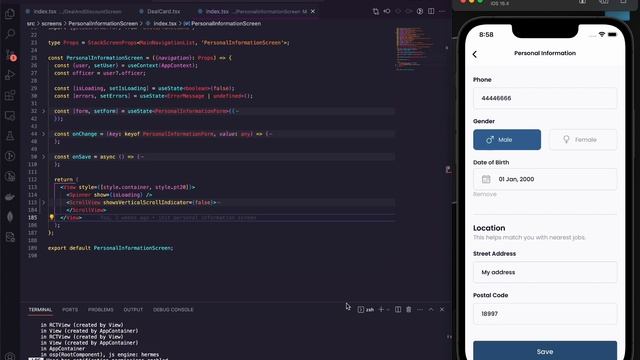The height and width of the screenshot is (360, 640).
Task: Expand folded onChange block at line 44
Action: click(44, 134)
